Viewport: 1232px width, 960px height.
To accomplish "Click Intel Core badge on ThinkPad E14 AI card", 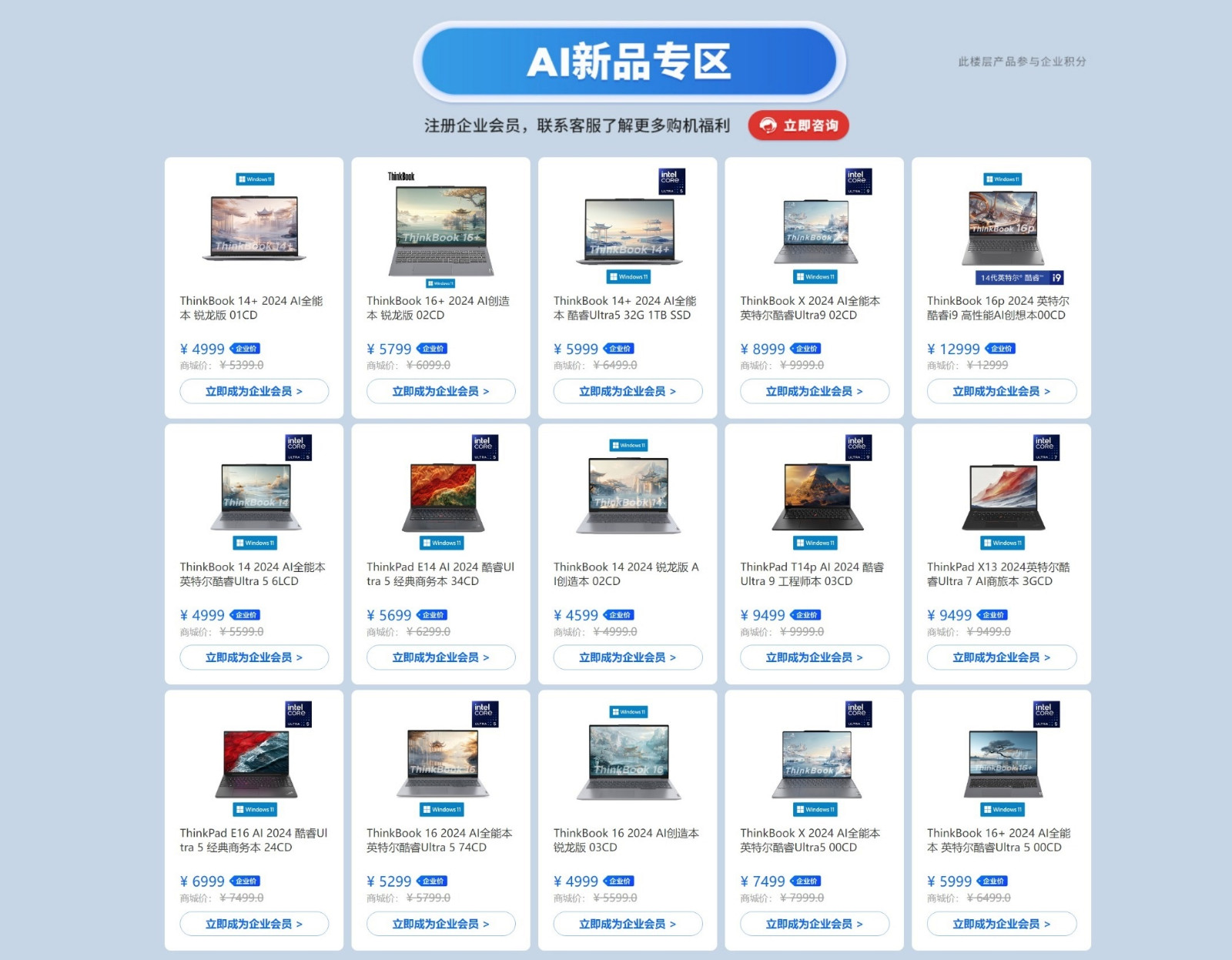I will (x=485, y=448).
